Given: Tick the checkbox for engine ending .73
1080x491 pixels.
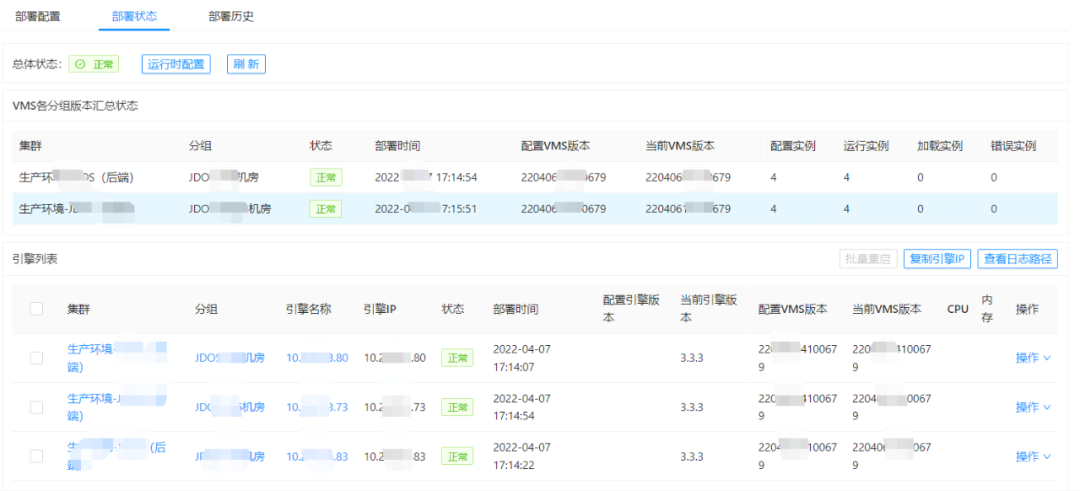Looking at the screenshot, I should (x=37, y=407).
